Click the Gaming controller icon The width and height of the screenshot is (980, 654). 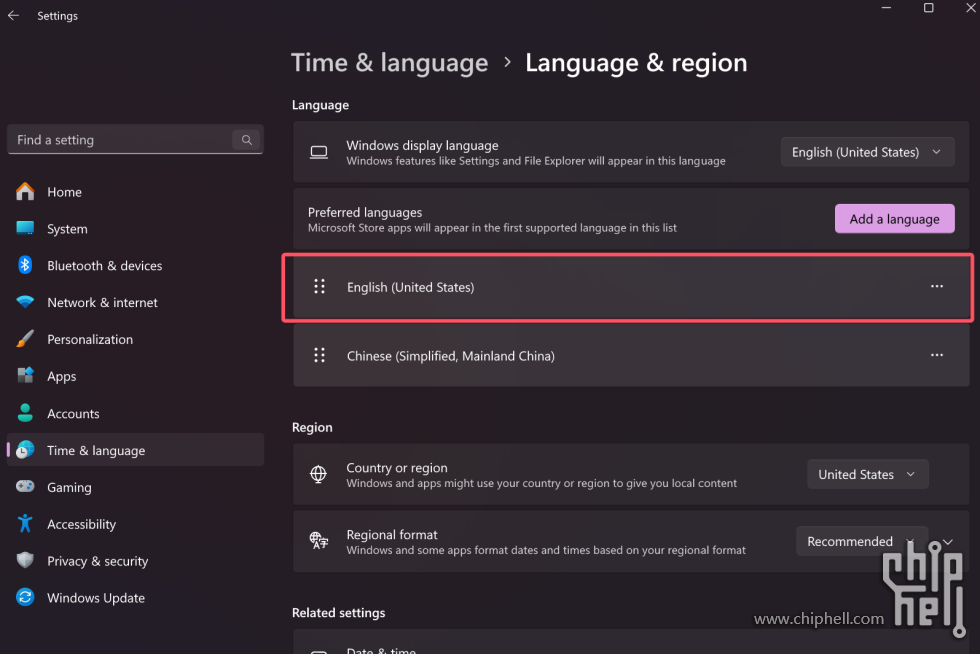pyautogui.click(x=25, y=486)
